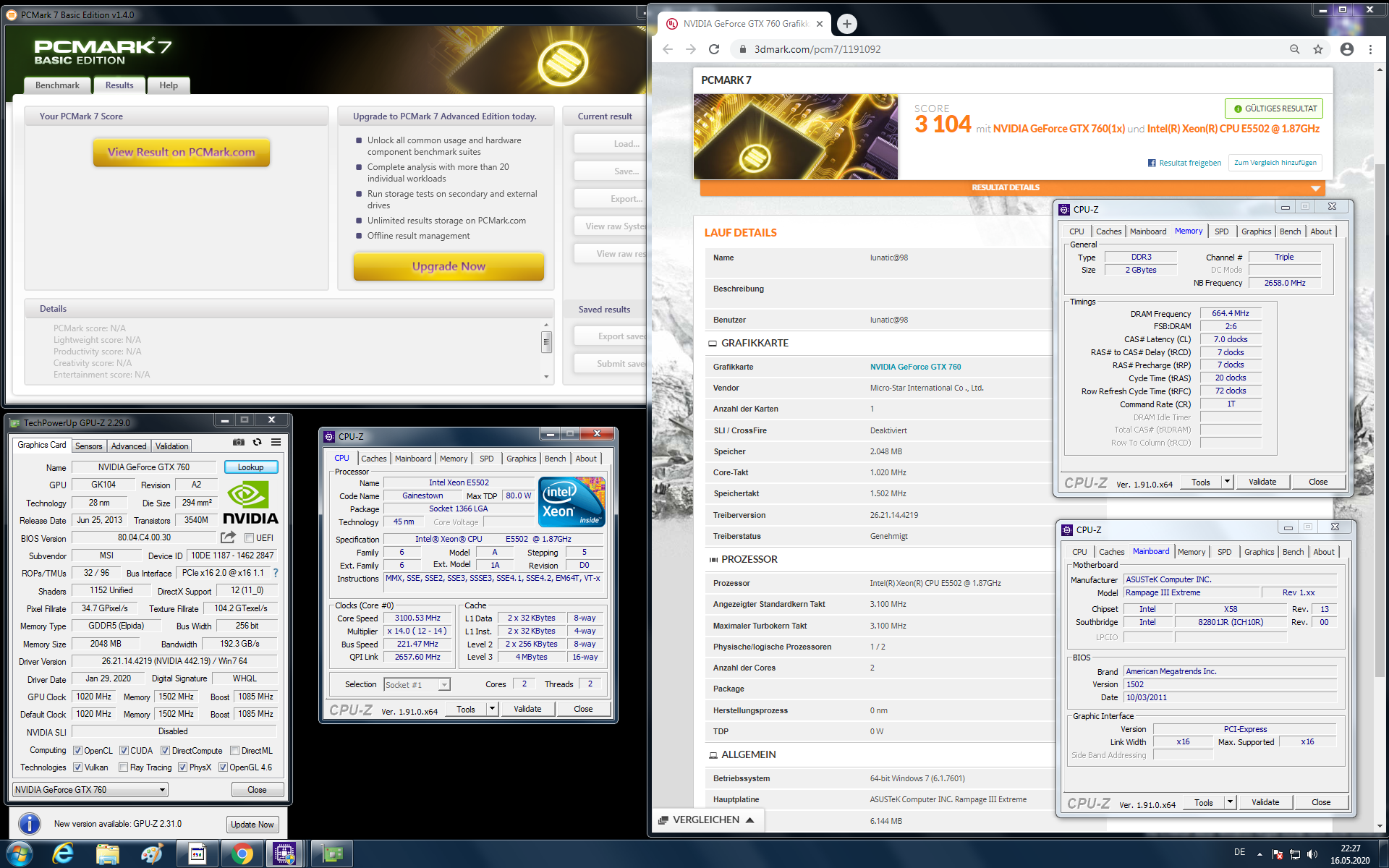The height and width of the screenshot is (868, 1389).
Task: Click the PCMark 7 result thumbnail image
Action: pyautogui.click(x=796, y=137)
